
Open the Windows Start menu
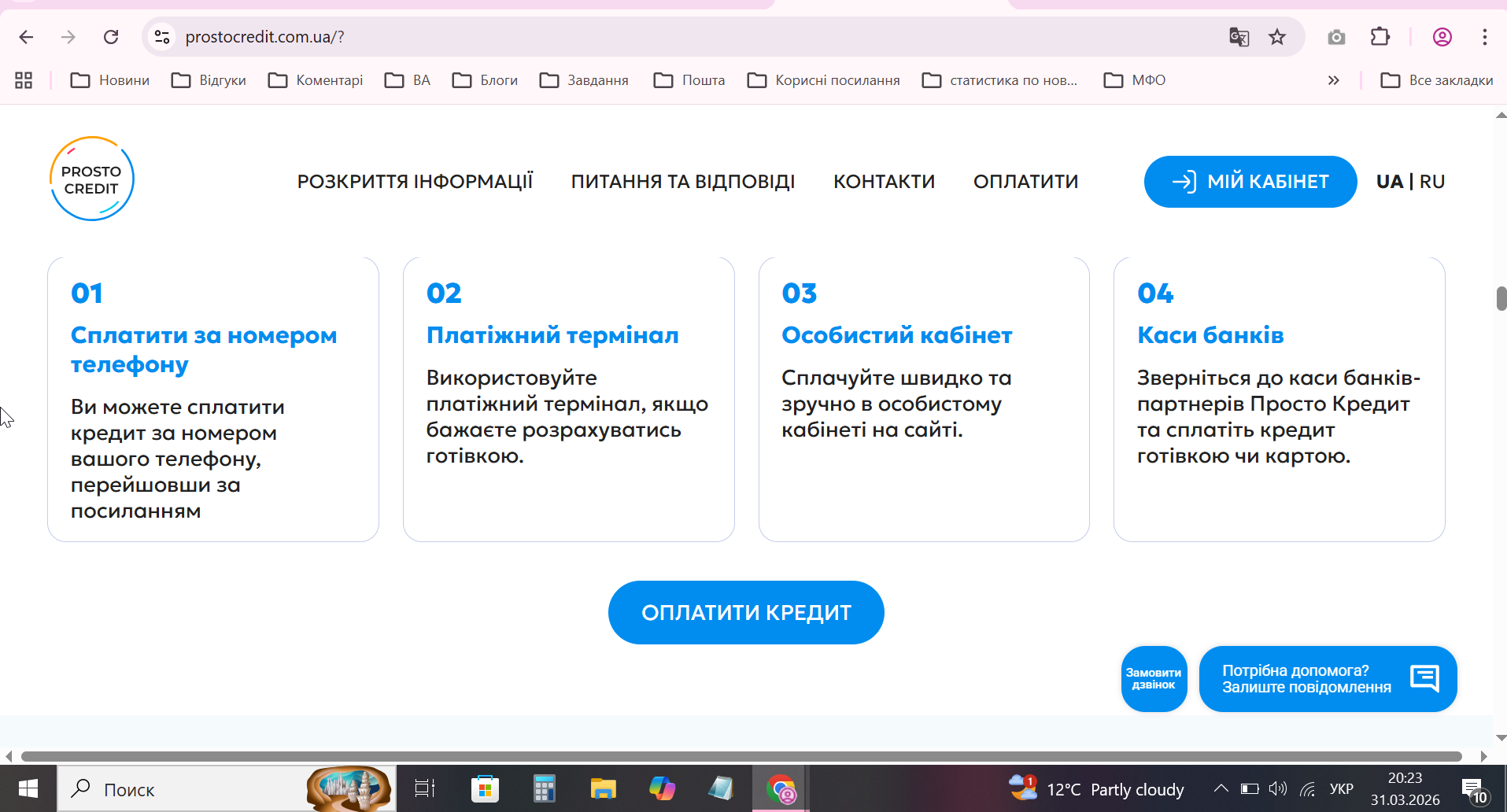pyautogui.click(x=28, y=788)
